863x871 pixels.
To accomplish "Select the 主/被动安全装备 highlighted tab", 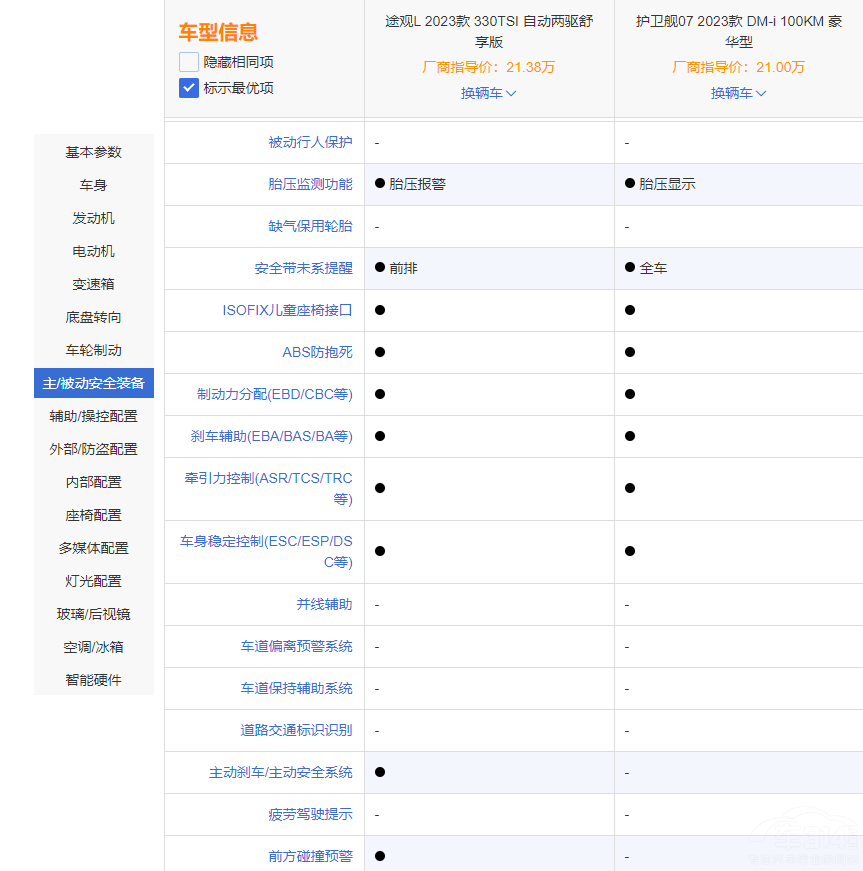I will [93, 383].
